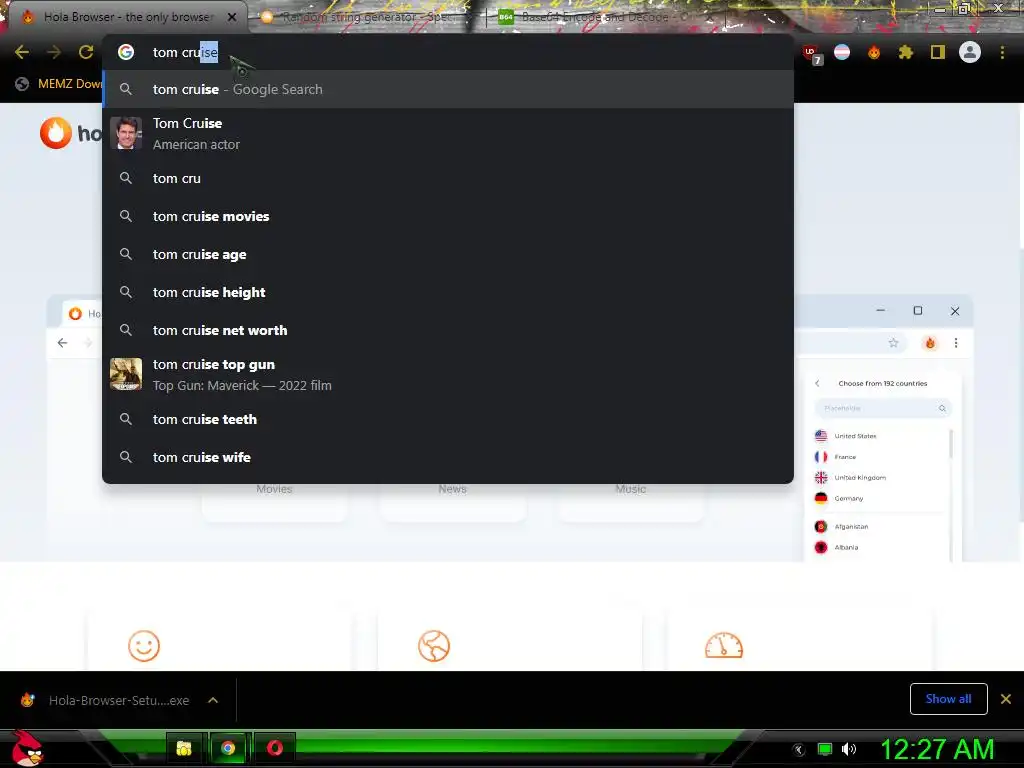Click the browser forward arrow
Viewport: 1024px width, 768px height.
(54, 52)
